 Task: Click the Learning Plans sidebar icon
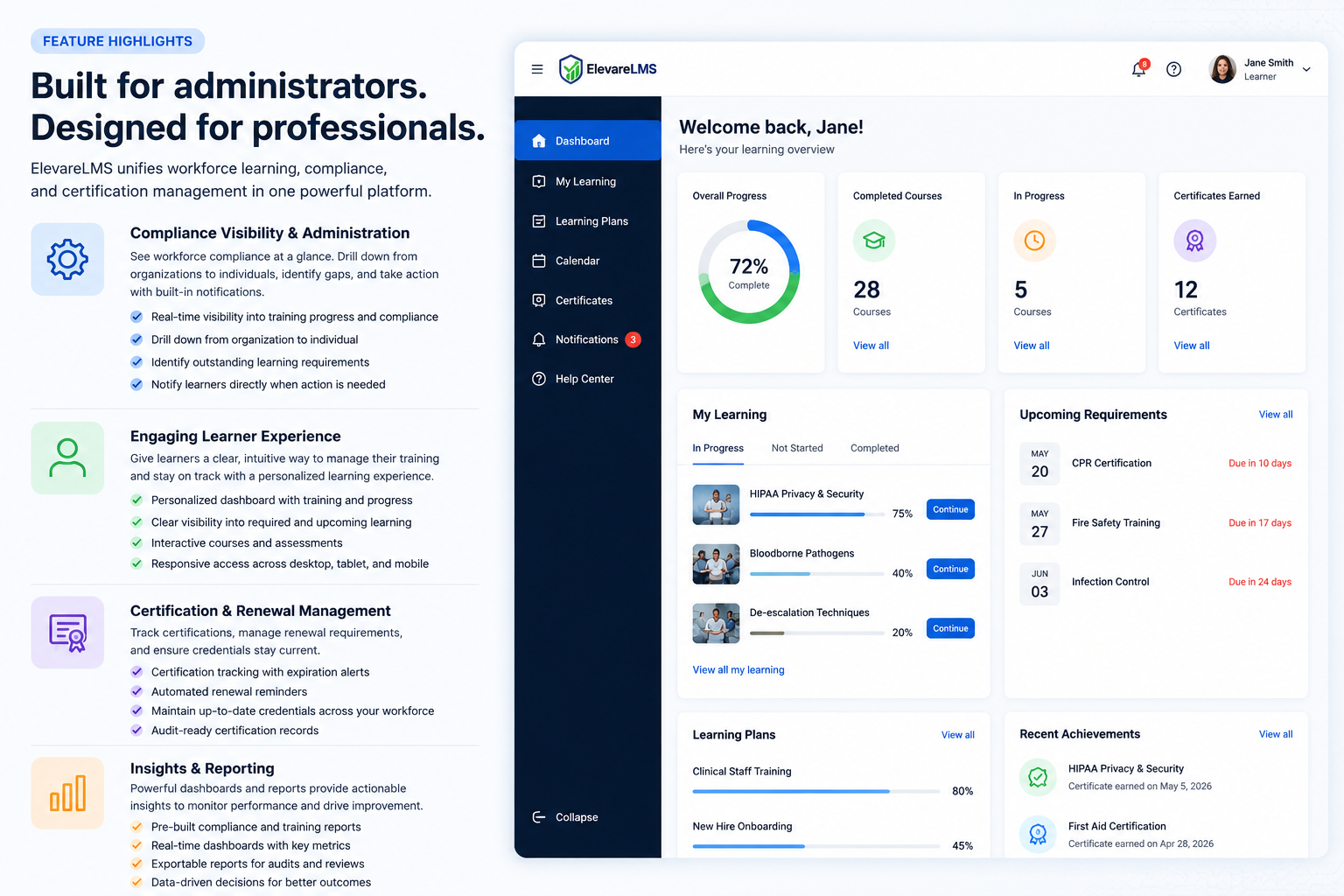539,221
